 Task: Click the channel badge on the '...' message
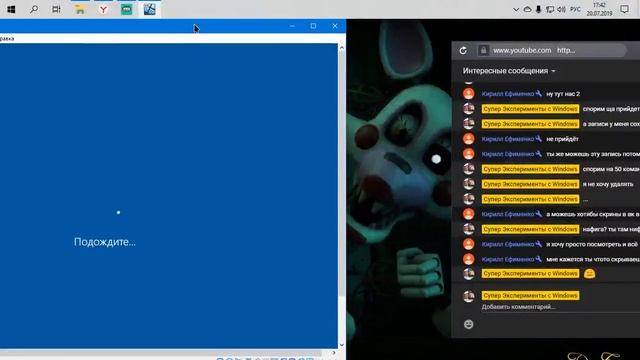click(x=530, y=199)
